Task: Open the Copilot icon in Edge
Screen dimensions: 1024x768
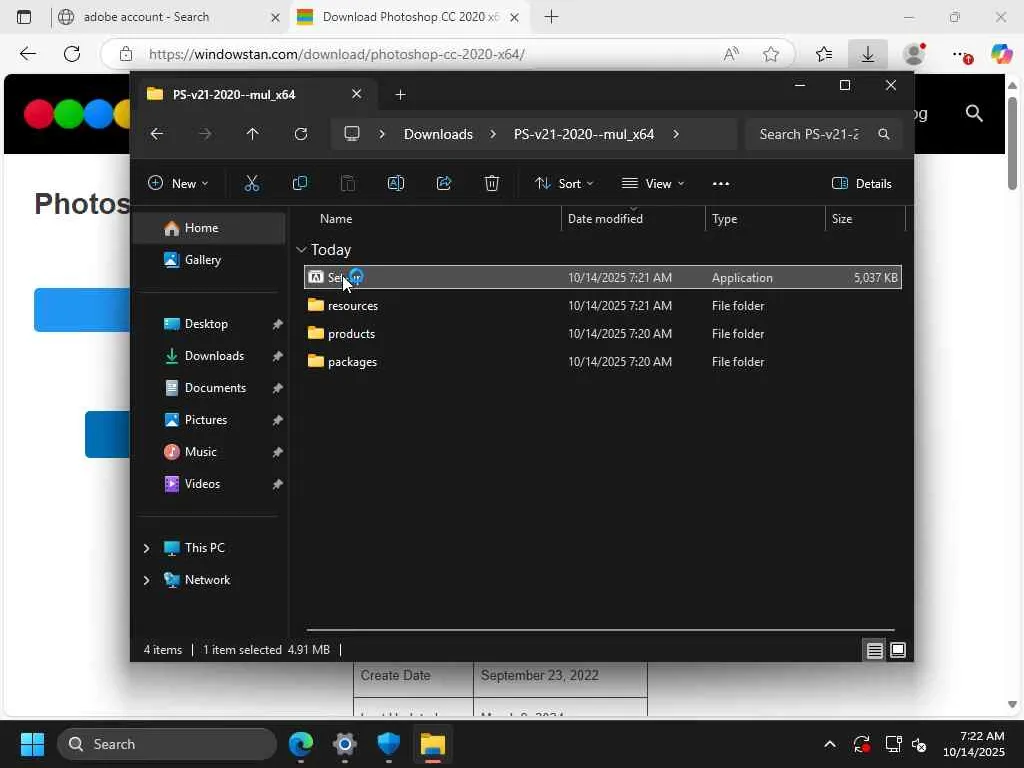Action: (1002, 54)
